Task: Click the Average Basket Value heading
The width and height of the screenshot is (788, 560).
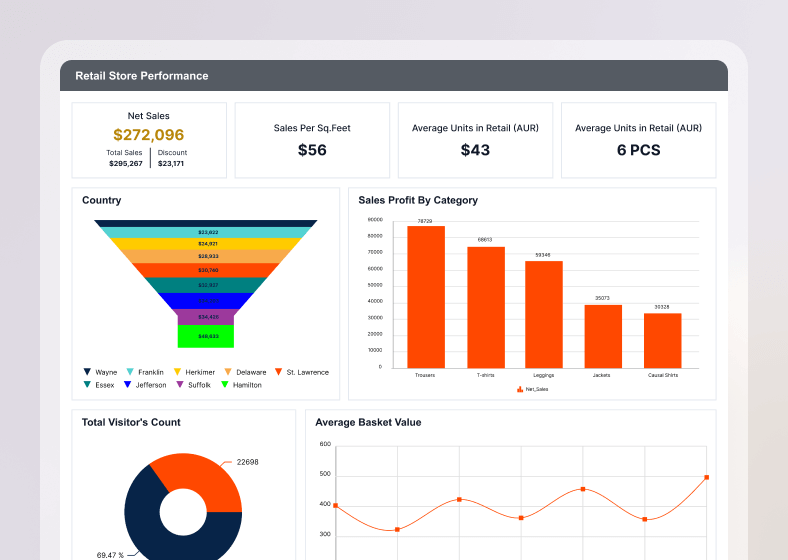Action: [x=368, y=422]
